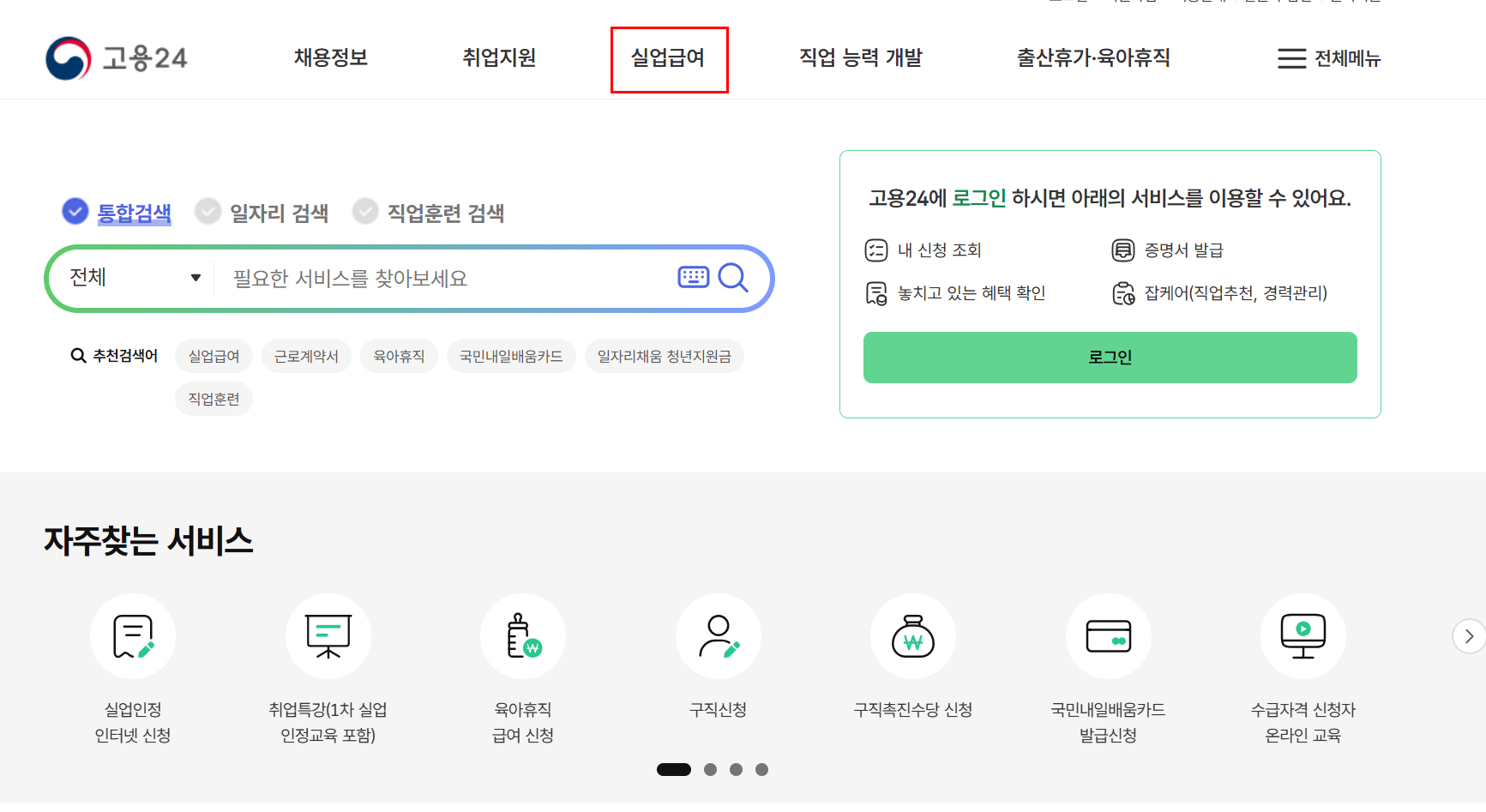Open the 전체 category dropdown
This screenshot has width=1486, height=812.
tap(133, 278)
